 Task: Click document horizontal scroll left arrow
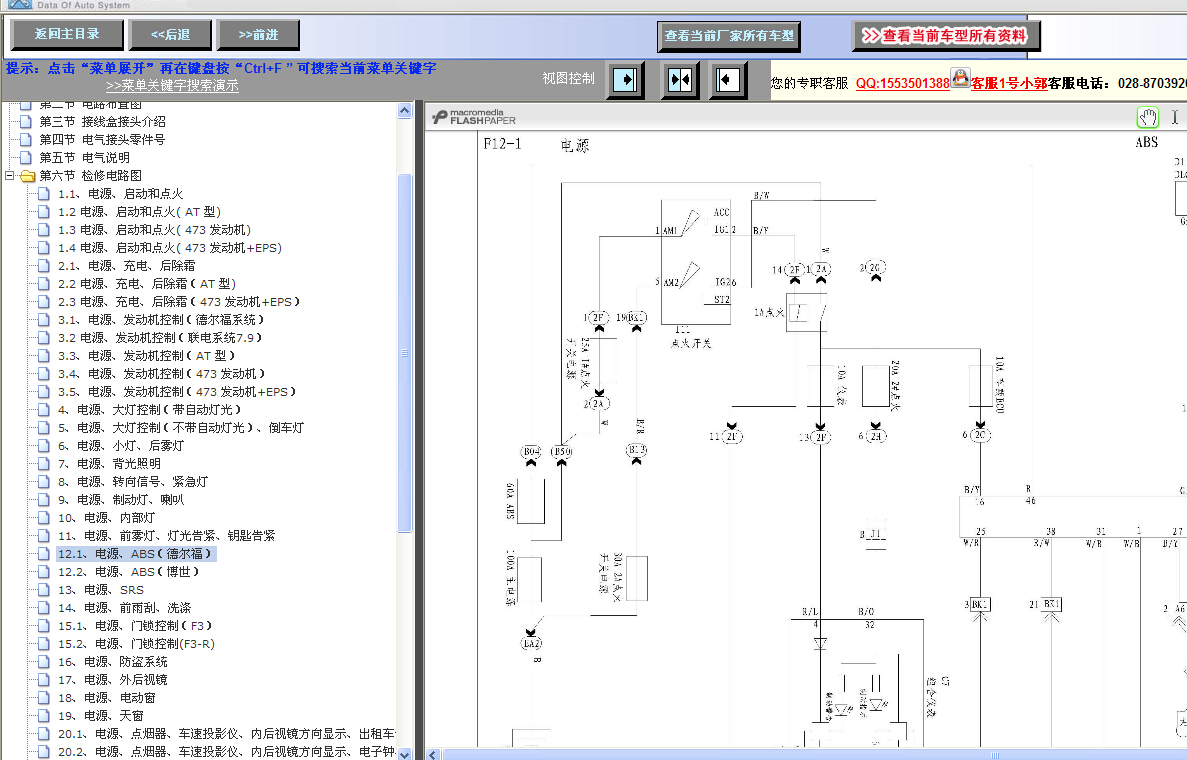[434, 755]
